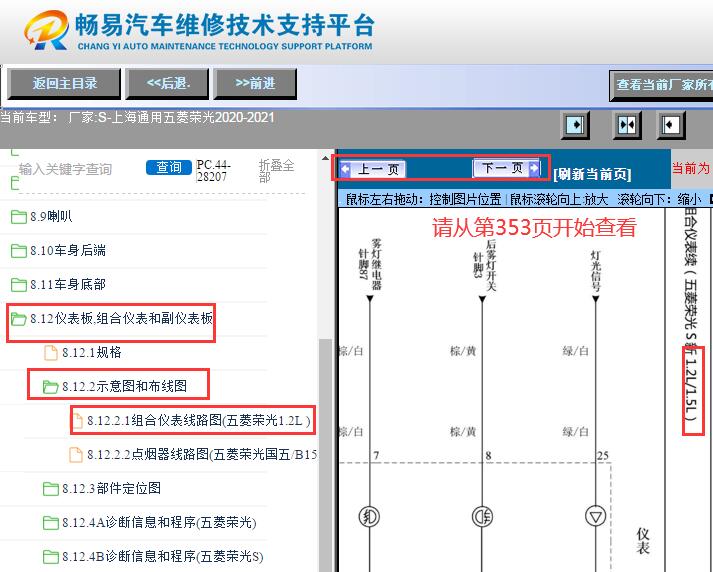Go to previous page with 上一页
The width and height of the screenshot is (713, 572).
(x=372, y=169)
